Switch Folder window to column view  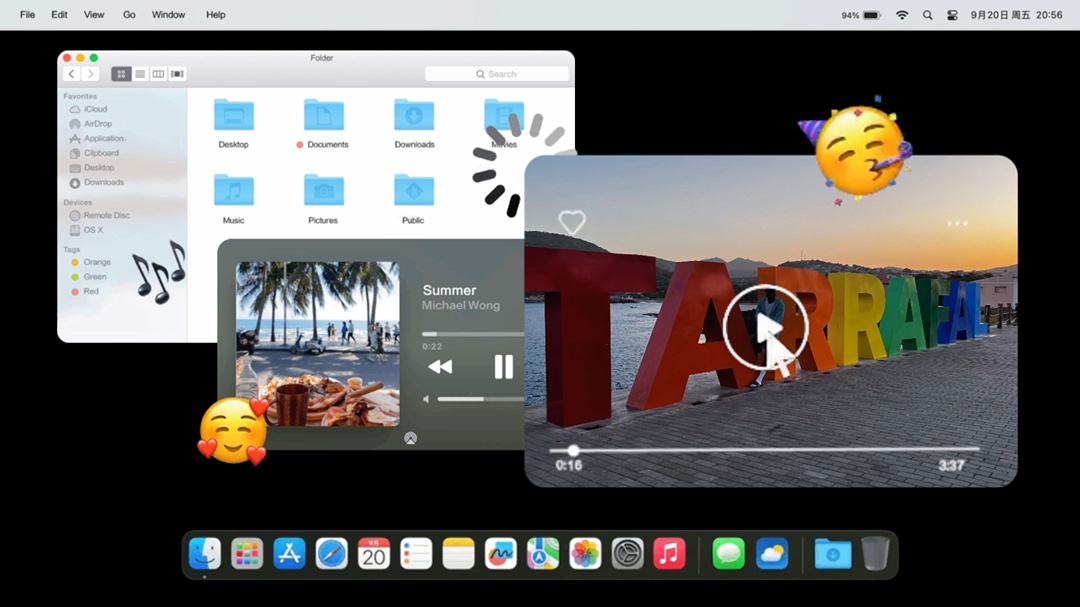(158, 74)
